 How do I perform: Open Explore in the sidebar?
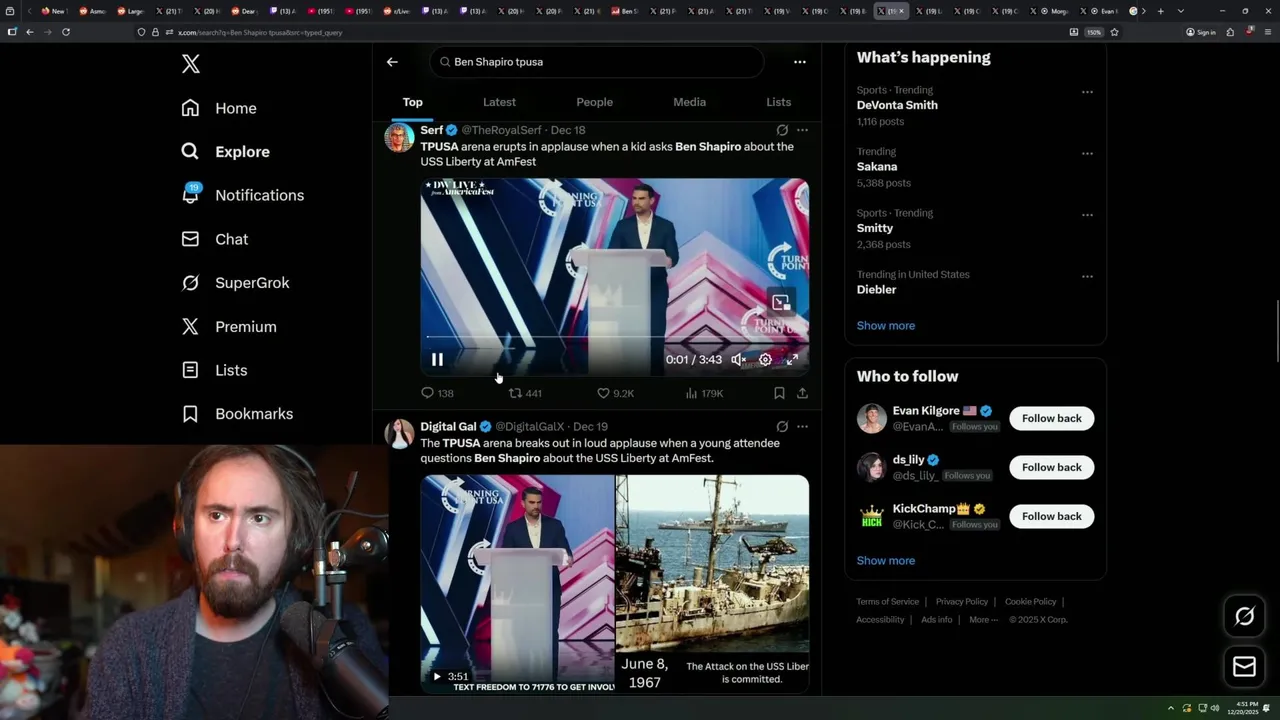click(x=226, y=152)
